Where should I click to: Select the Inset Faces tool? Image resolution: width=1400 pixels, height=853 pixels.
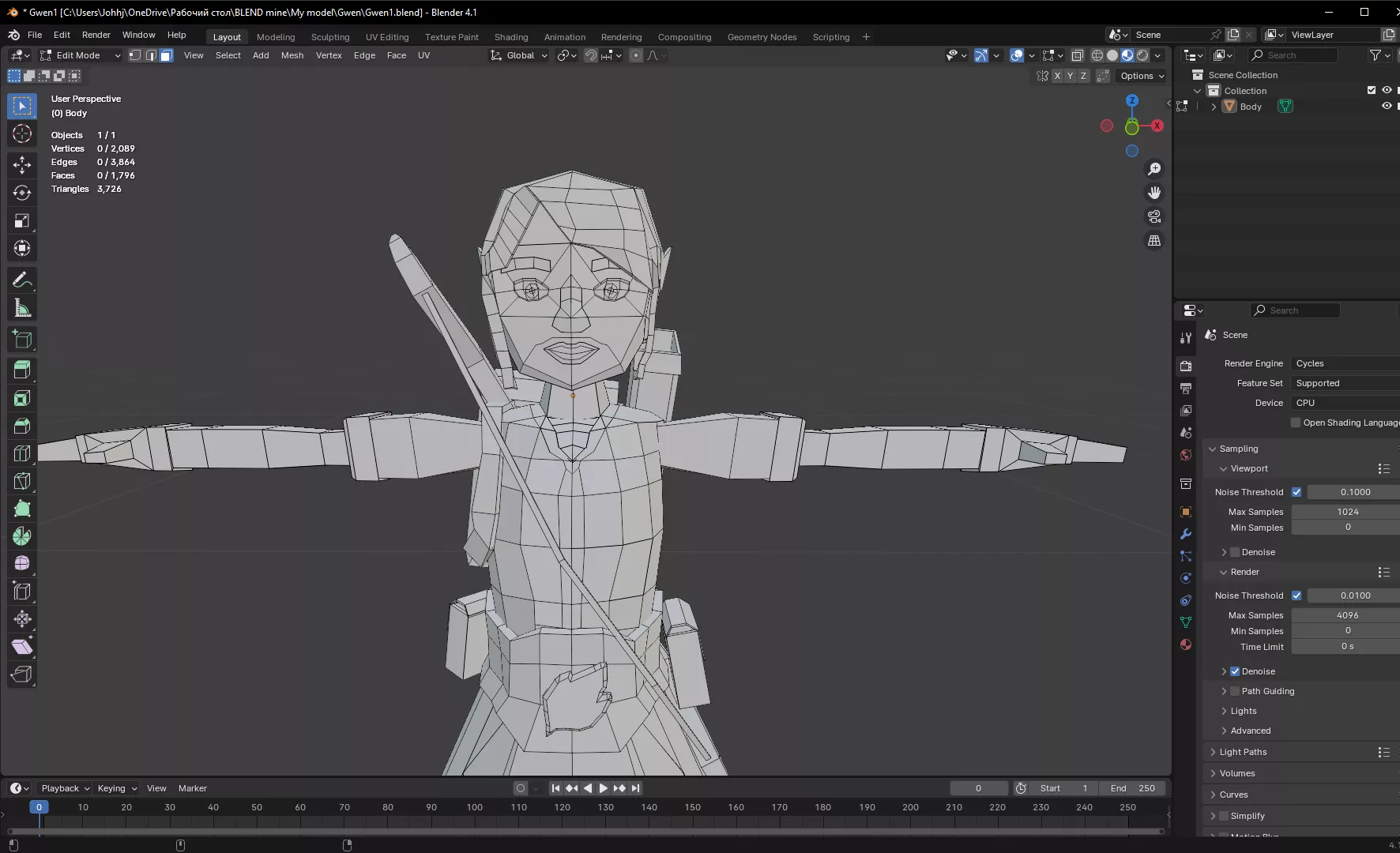tap(22, 398)
